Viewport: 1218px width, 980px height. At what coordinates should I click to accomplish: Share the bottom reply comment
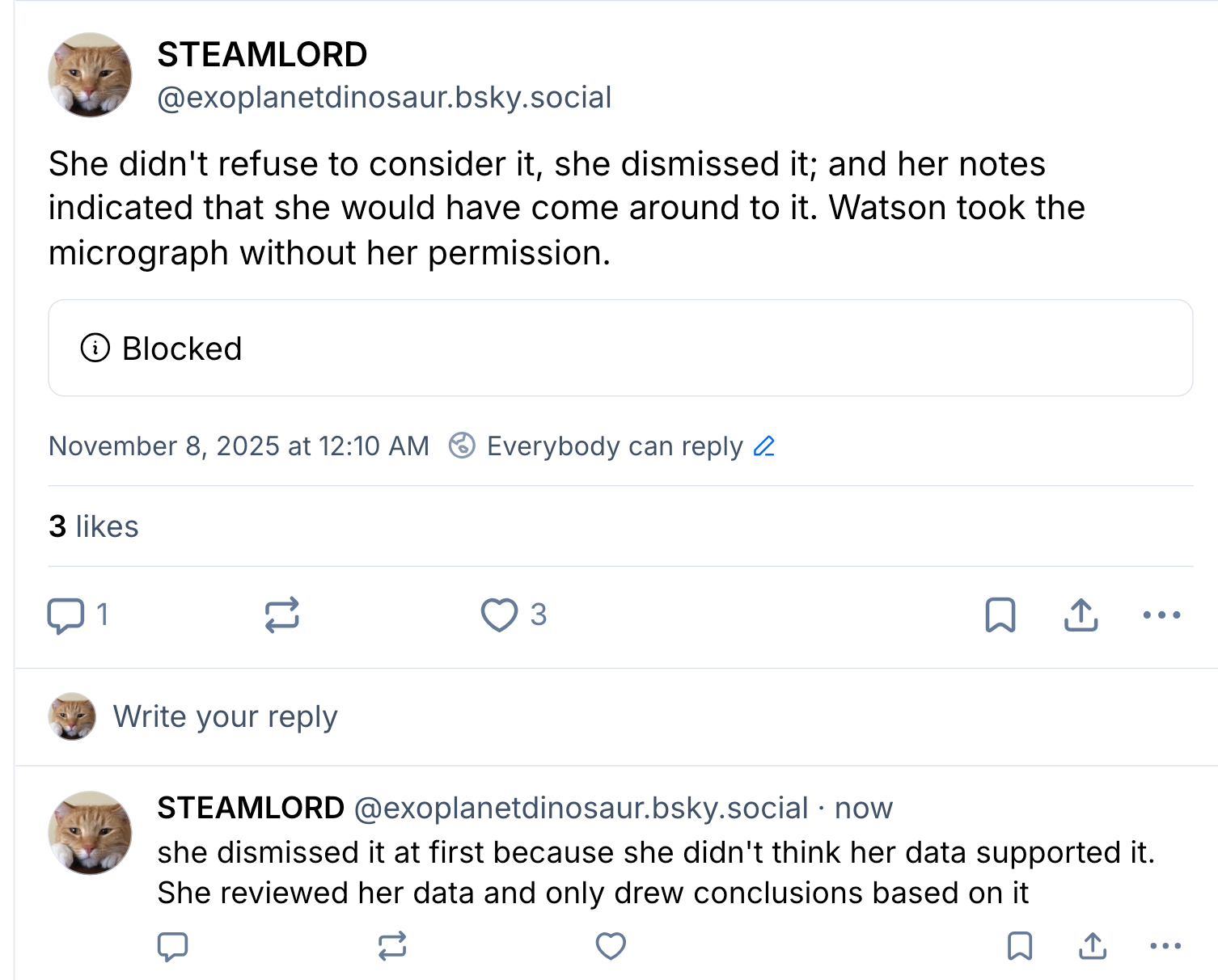pyautogui.click(x=1093, y=945)
